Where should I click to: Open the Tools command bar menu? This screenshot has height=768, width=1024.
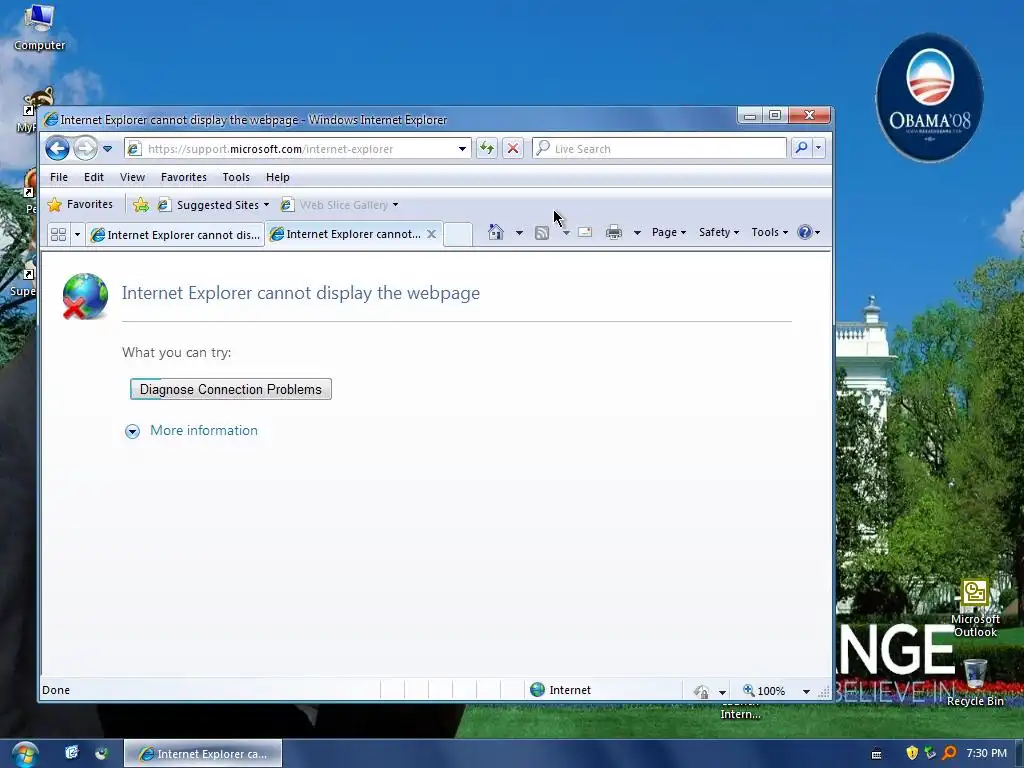769,232
